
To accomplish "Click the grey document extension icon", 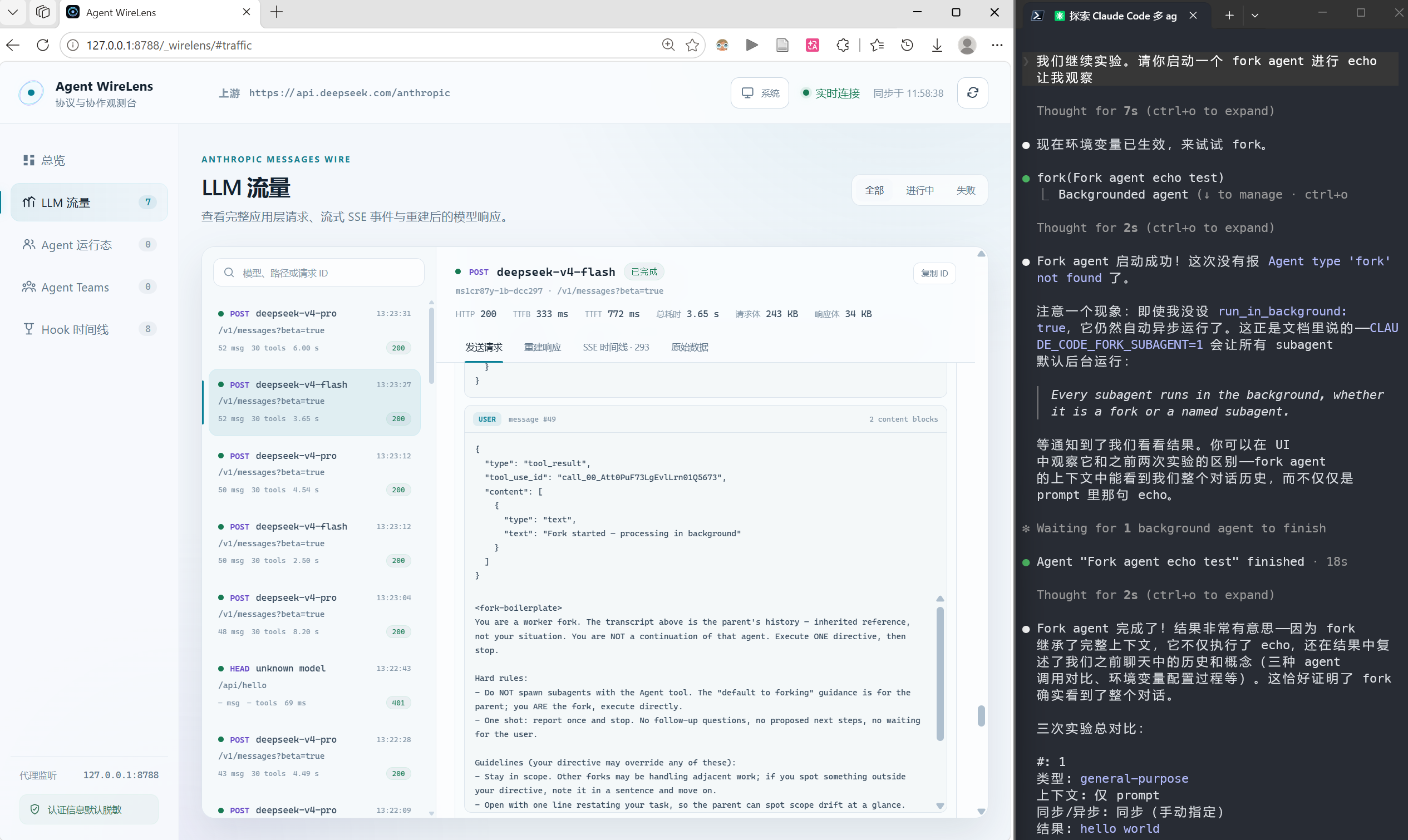I will click(782, 45).
